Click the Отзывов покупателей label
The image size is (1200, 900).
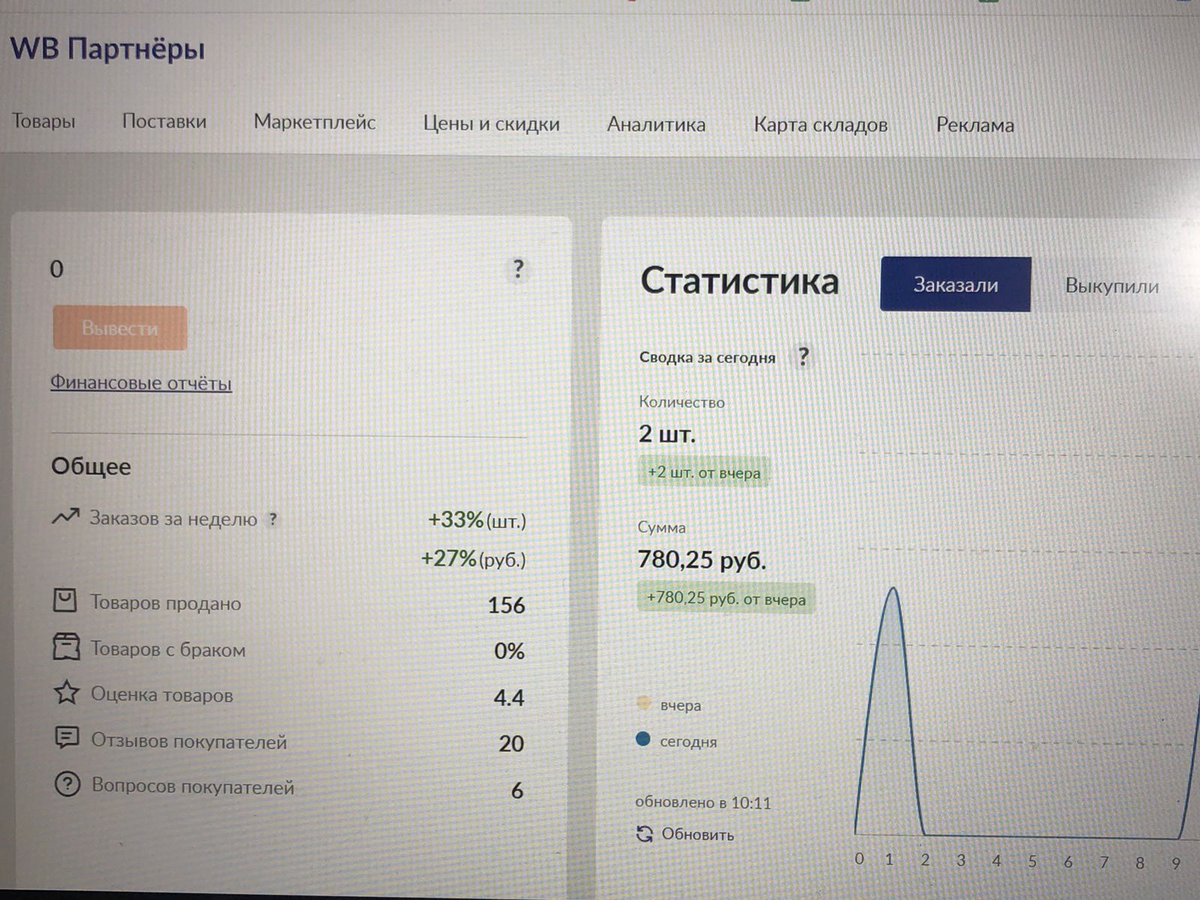coord(189,741)
